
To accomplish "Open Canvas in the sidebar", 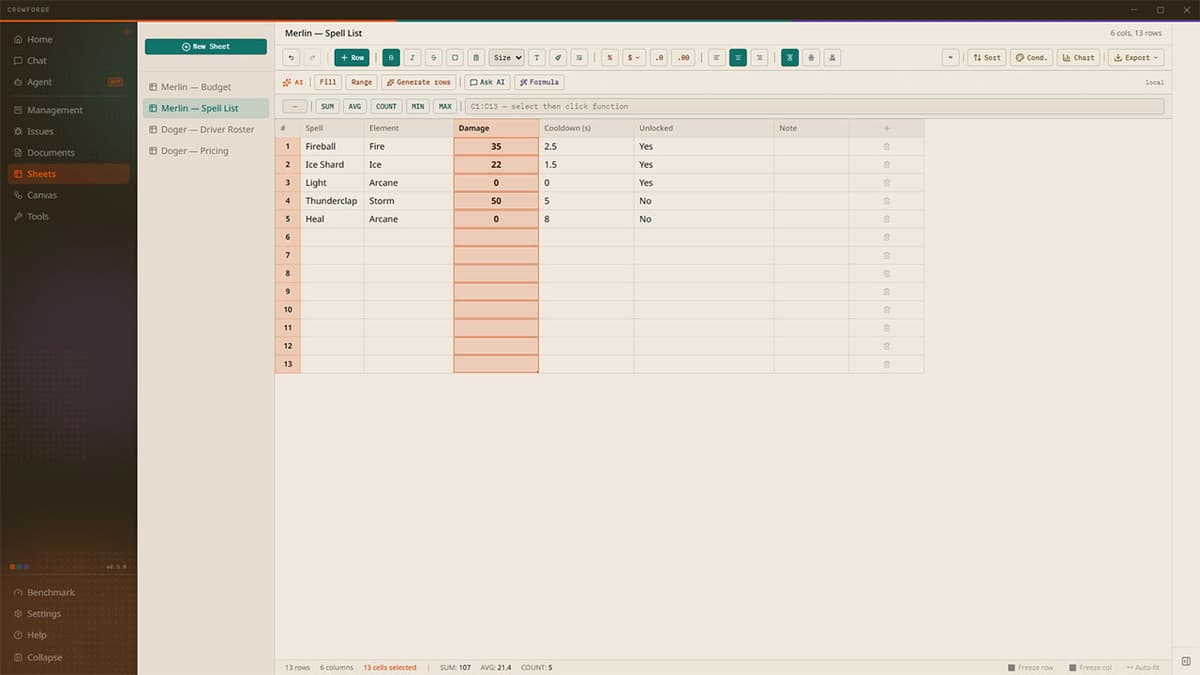I will [68, 195].
